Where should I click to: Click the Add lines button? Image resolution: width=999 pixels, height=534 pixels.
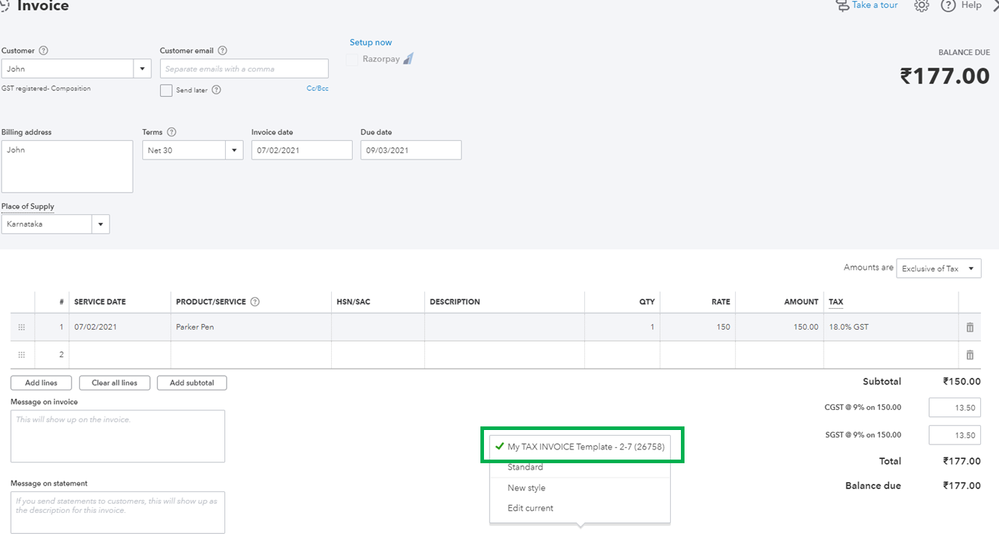pyautogui.click(x=41, y=383)
